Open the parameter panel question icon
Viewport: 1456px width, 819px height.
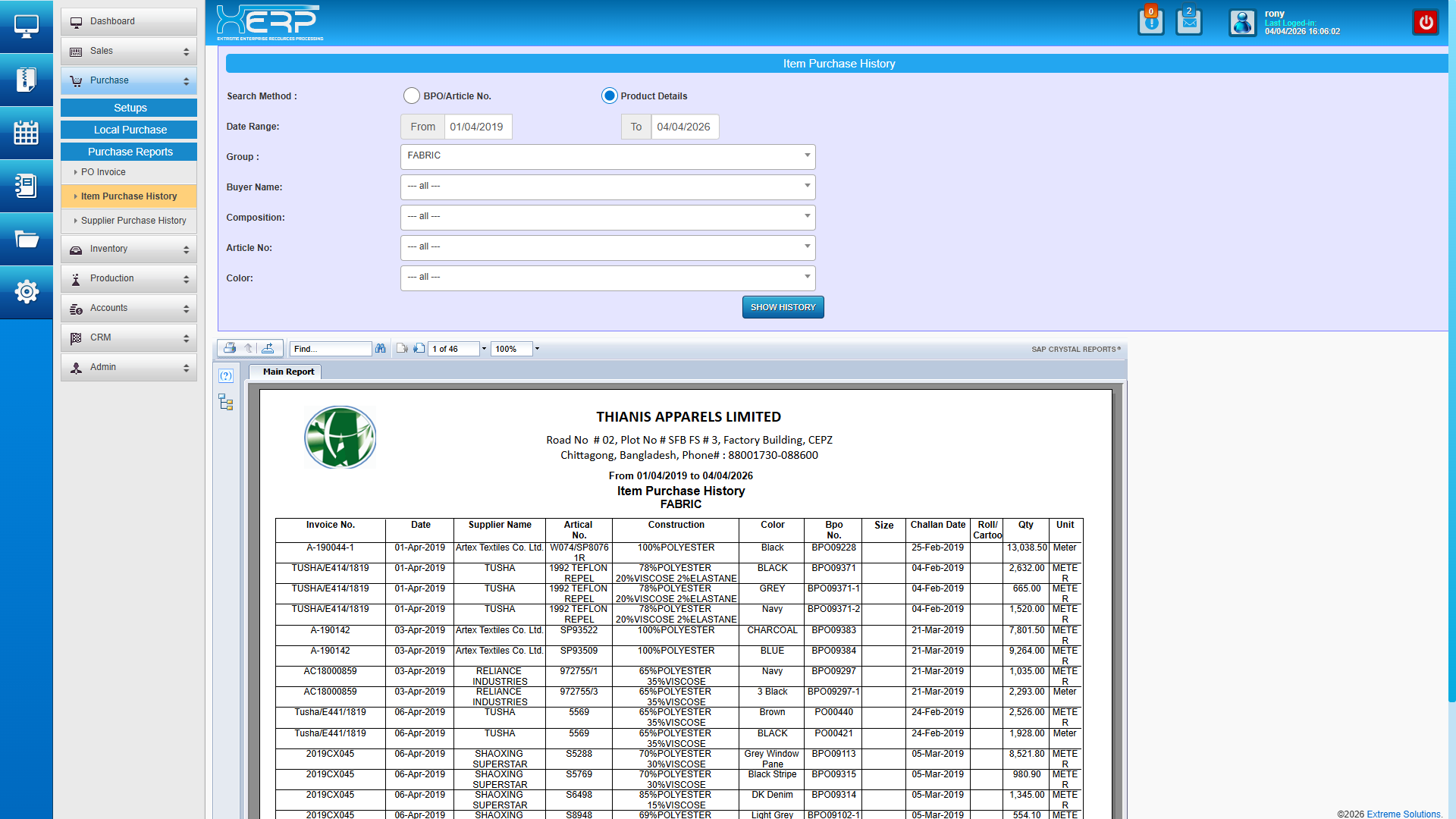(225, 376)
